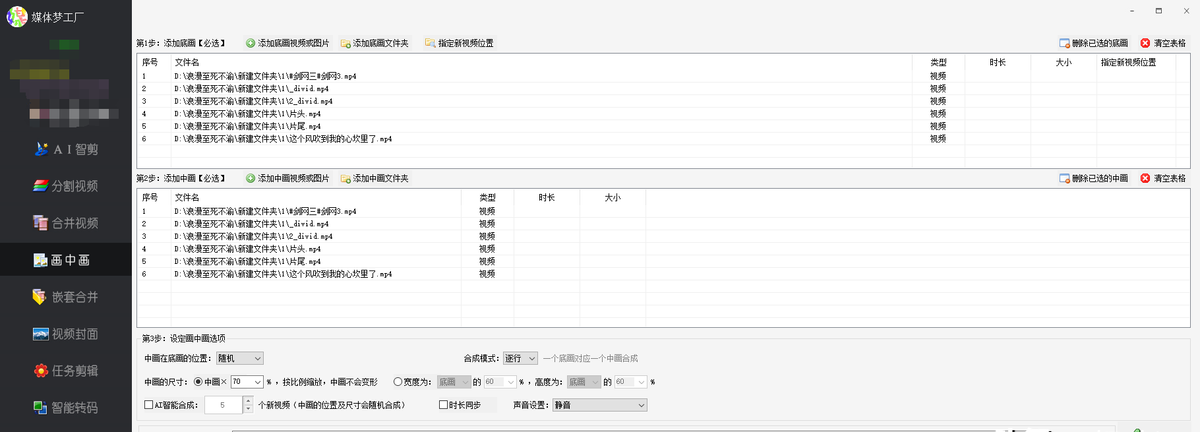Open the height percentage dropdown after 高度为
The width and height of the screenshot is (1200, 432).
click(630, 381)
